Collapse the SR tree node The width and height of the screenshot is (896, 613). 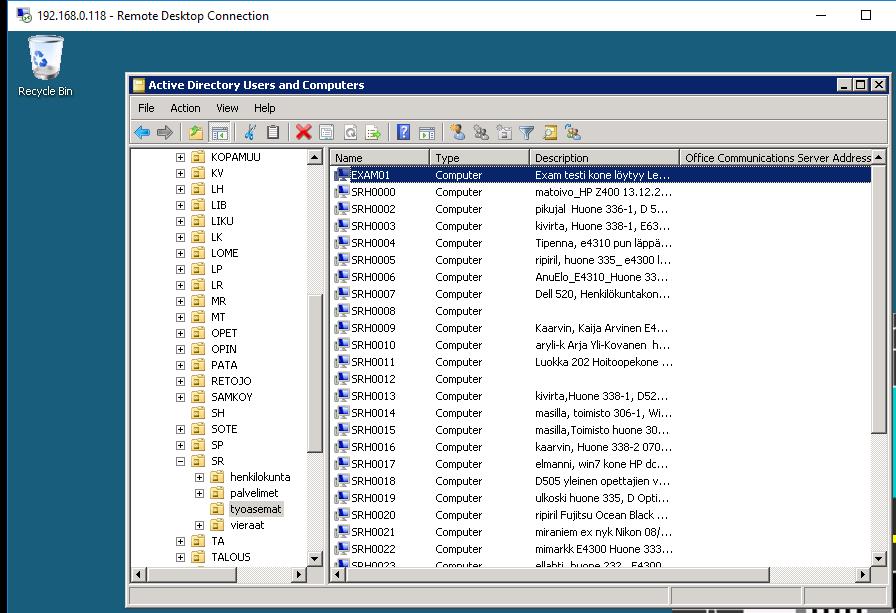(x=181, y=461)
